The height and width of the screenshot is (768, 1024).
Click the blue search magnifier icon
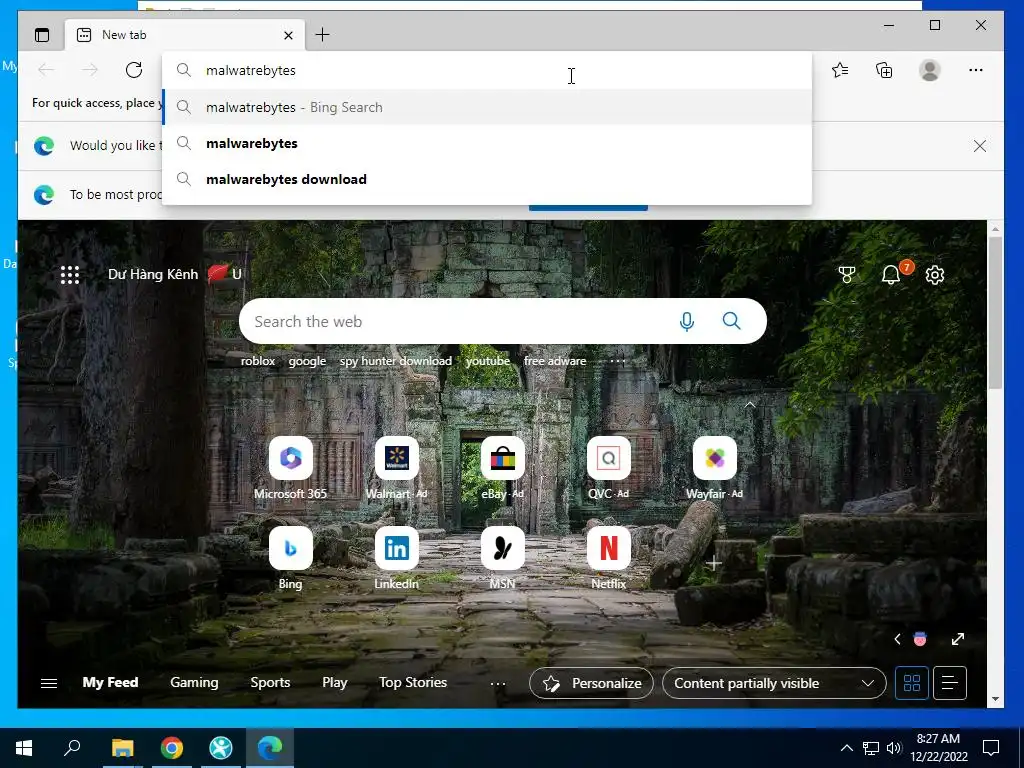731,321
